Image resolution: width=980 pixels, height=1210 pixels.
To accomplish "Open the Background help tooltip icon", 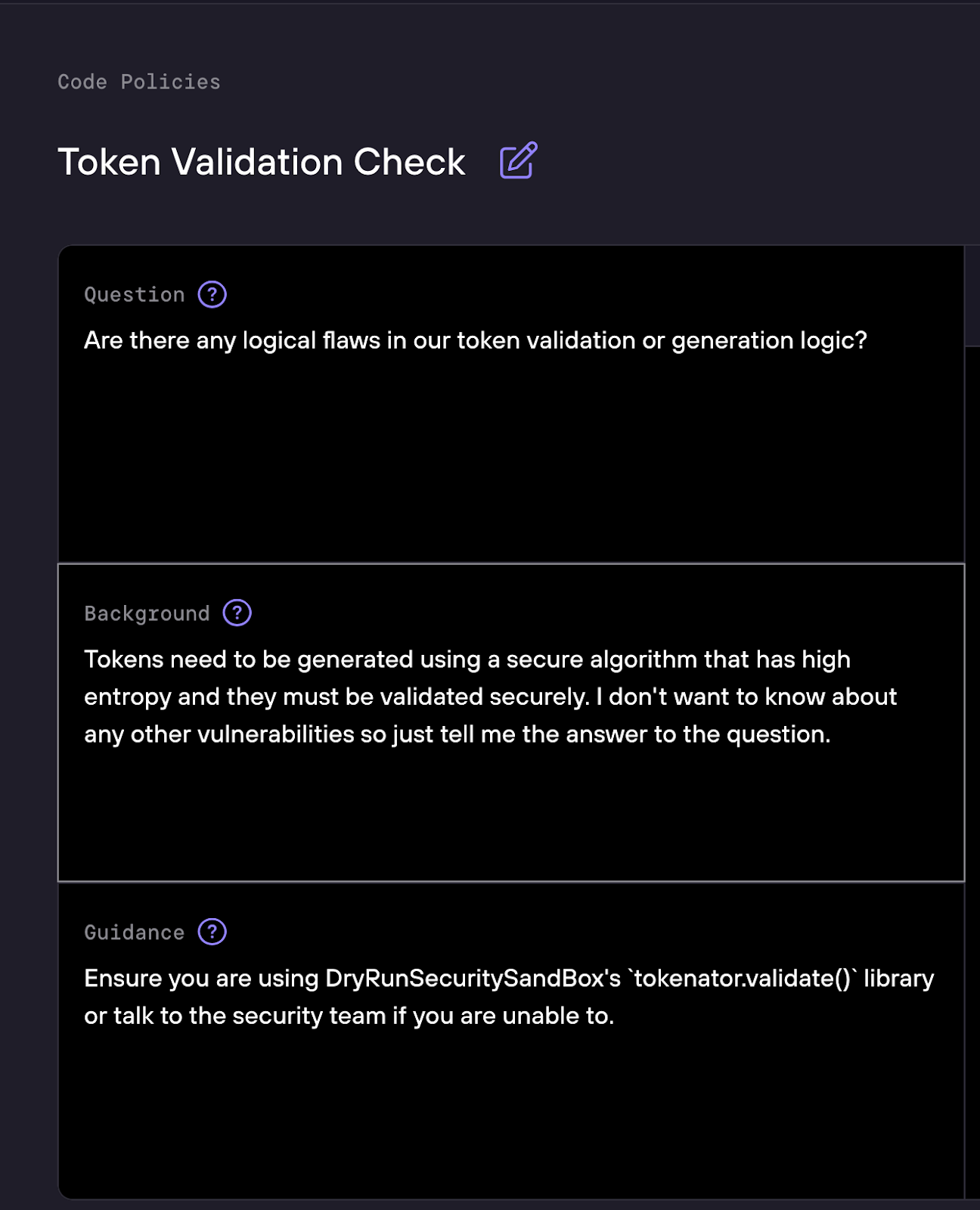I will [237, 613].
